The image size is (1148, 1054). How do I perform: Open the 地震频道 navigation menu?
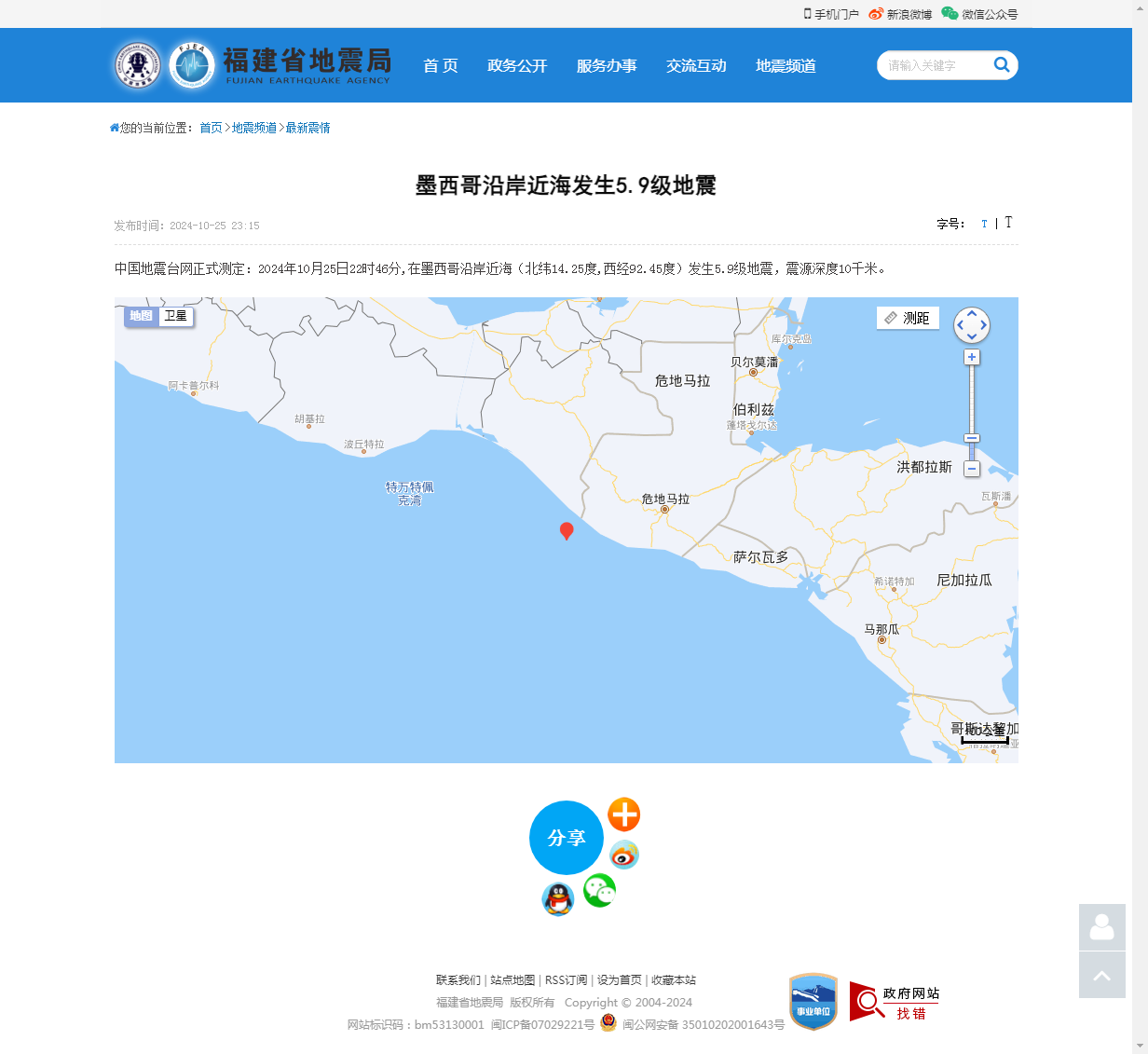(786, 66)
